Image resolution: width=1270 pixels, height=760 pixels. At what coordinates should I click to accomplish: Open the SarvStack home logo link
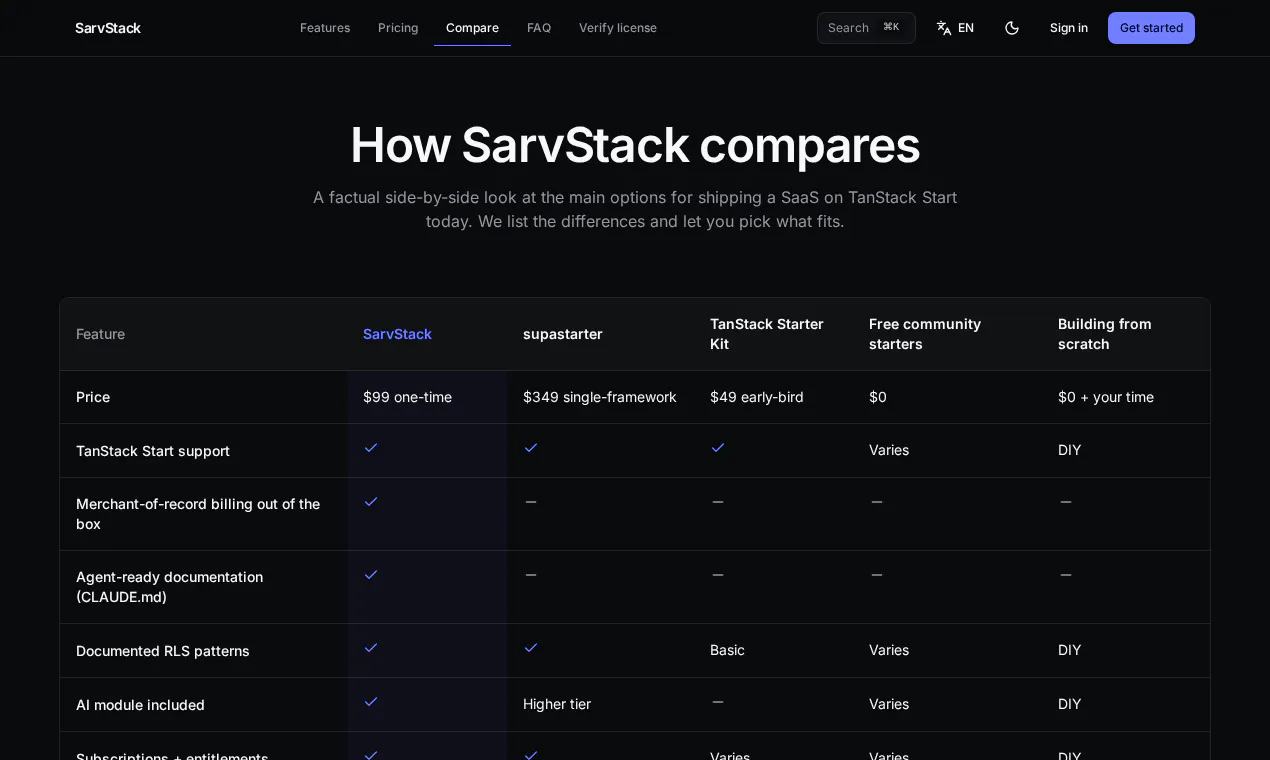pos(108,28)
